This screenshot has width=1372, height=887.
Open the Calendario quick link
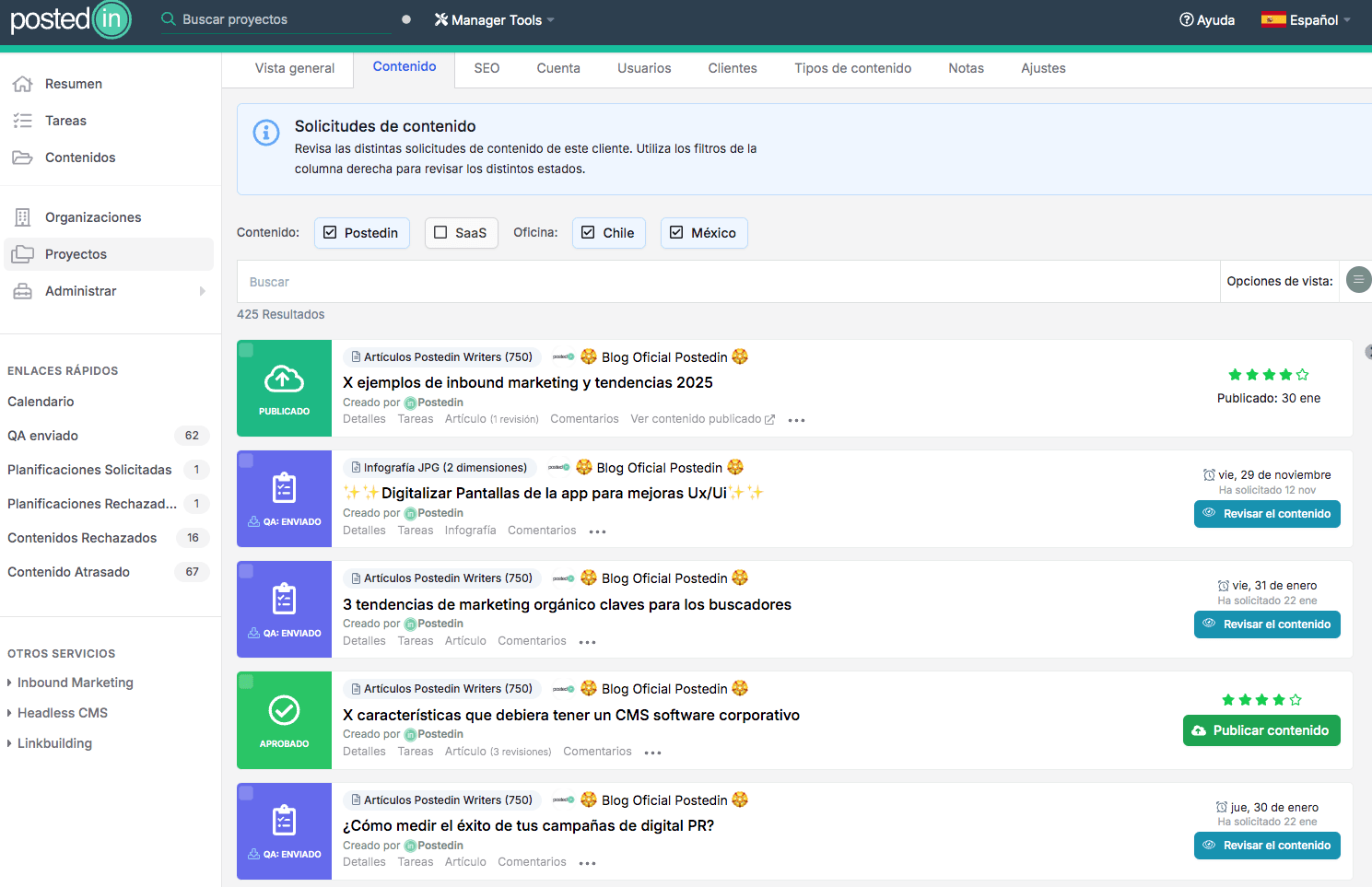coord(41,402)
